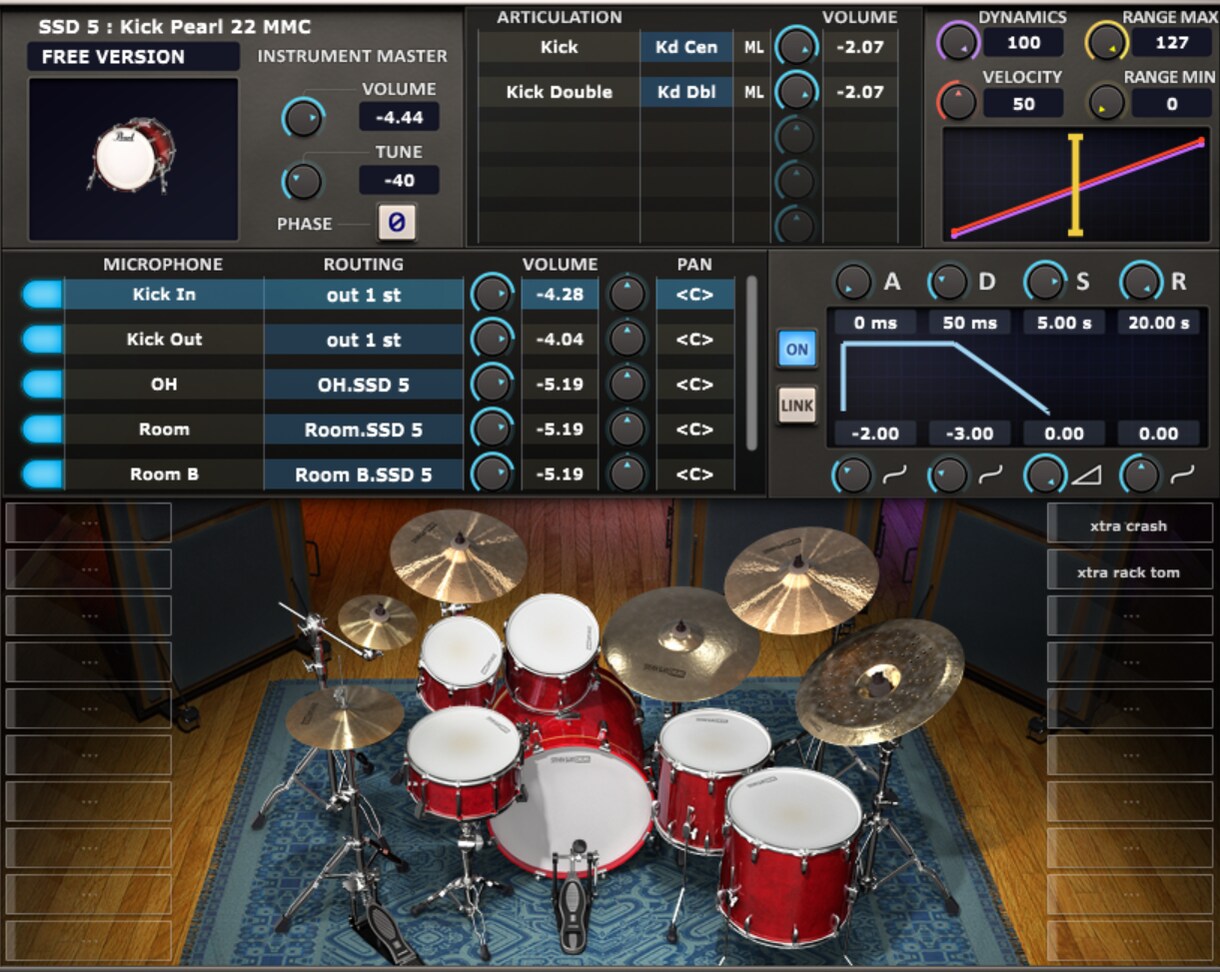Click the Room pan knob

(x=628, y=429)
